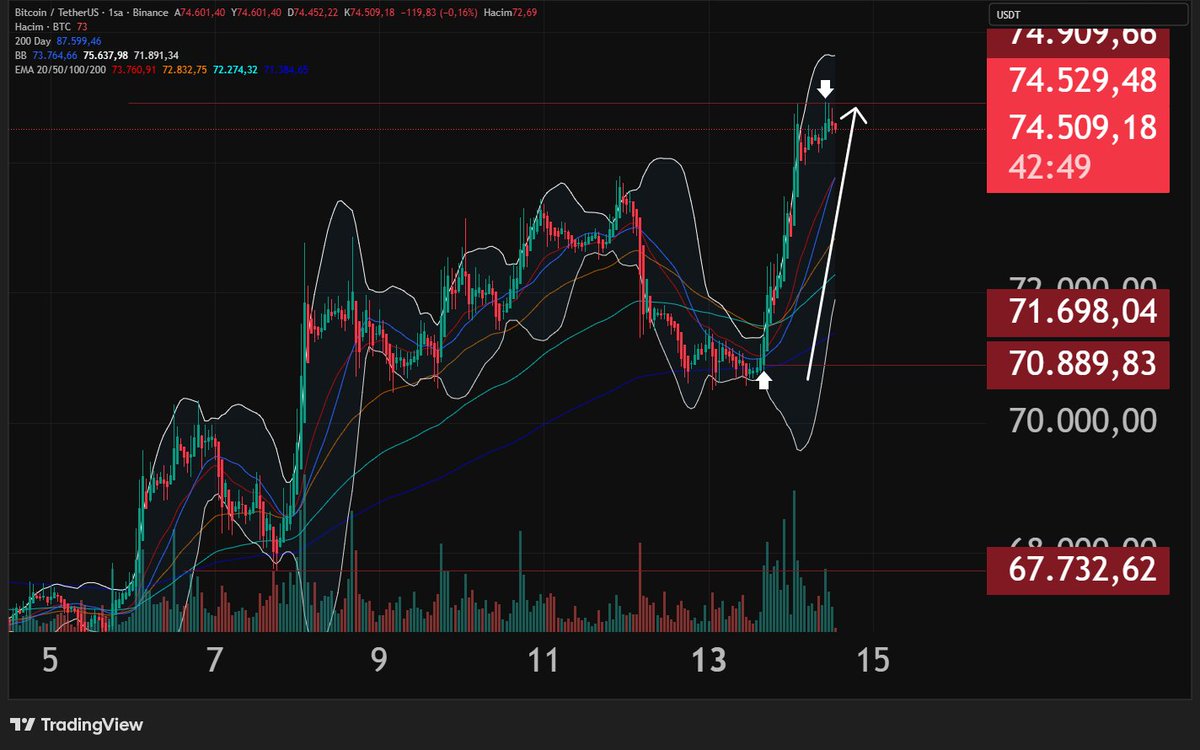The width and height of the screenshot is (1200, 750).
Task: Click the date label 9 on the time axis
Action: [379, 661]
